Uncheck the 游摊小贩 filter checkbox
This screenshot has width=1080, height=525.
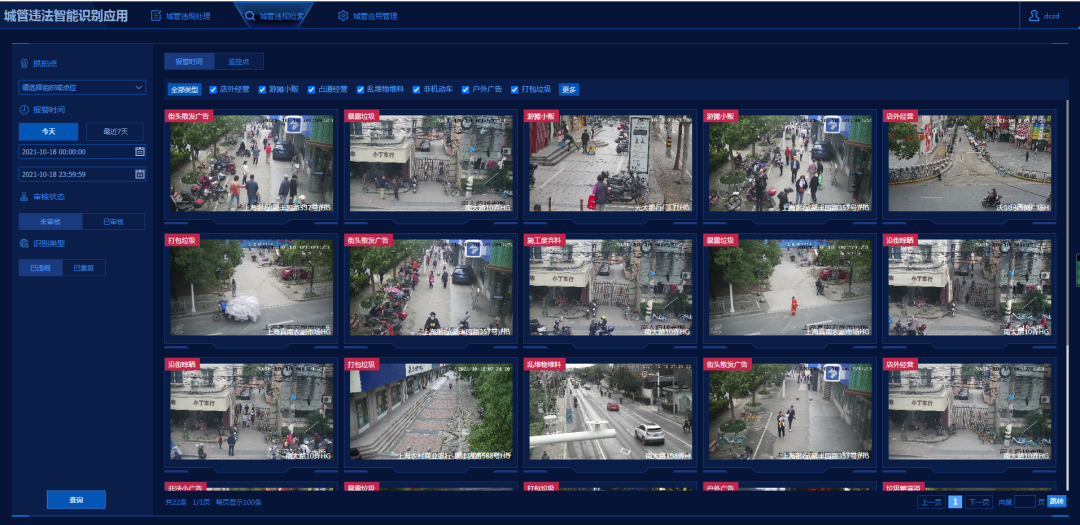262,90
